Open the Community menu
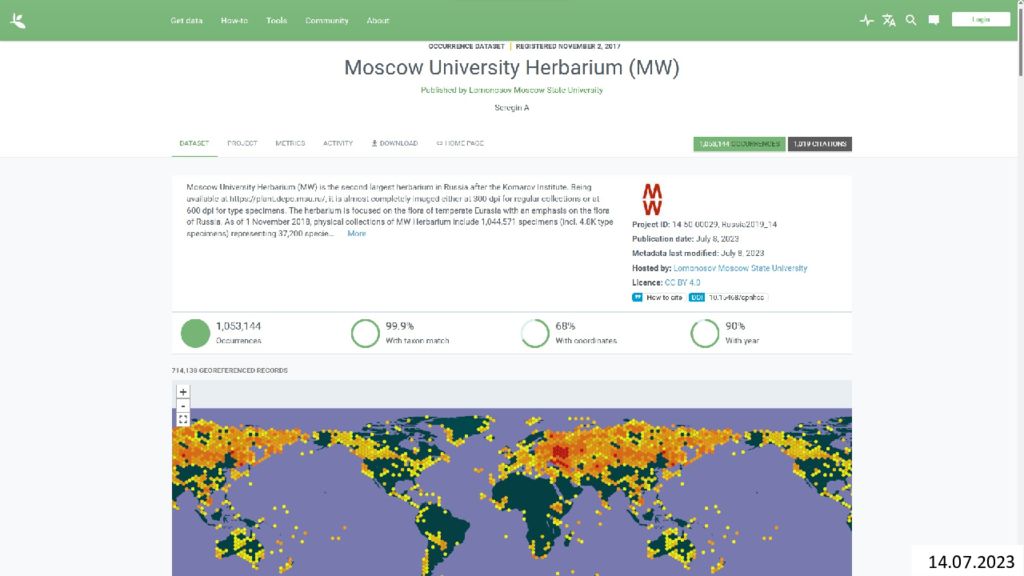 coord(327,21)
